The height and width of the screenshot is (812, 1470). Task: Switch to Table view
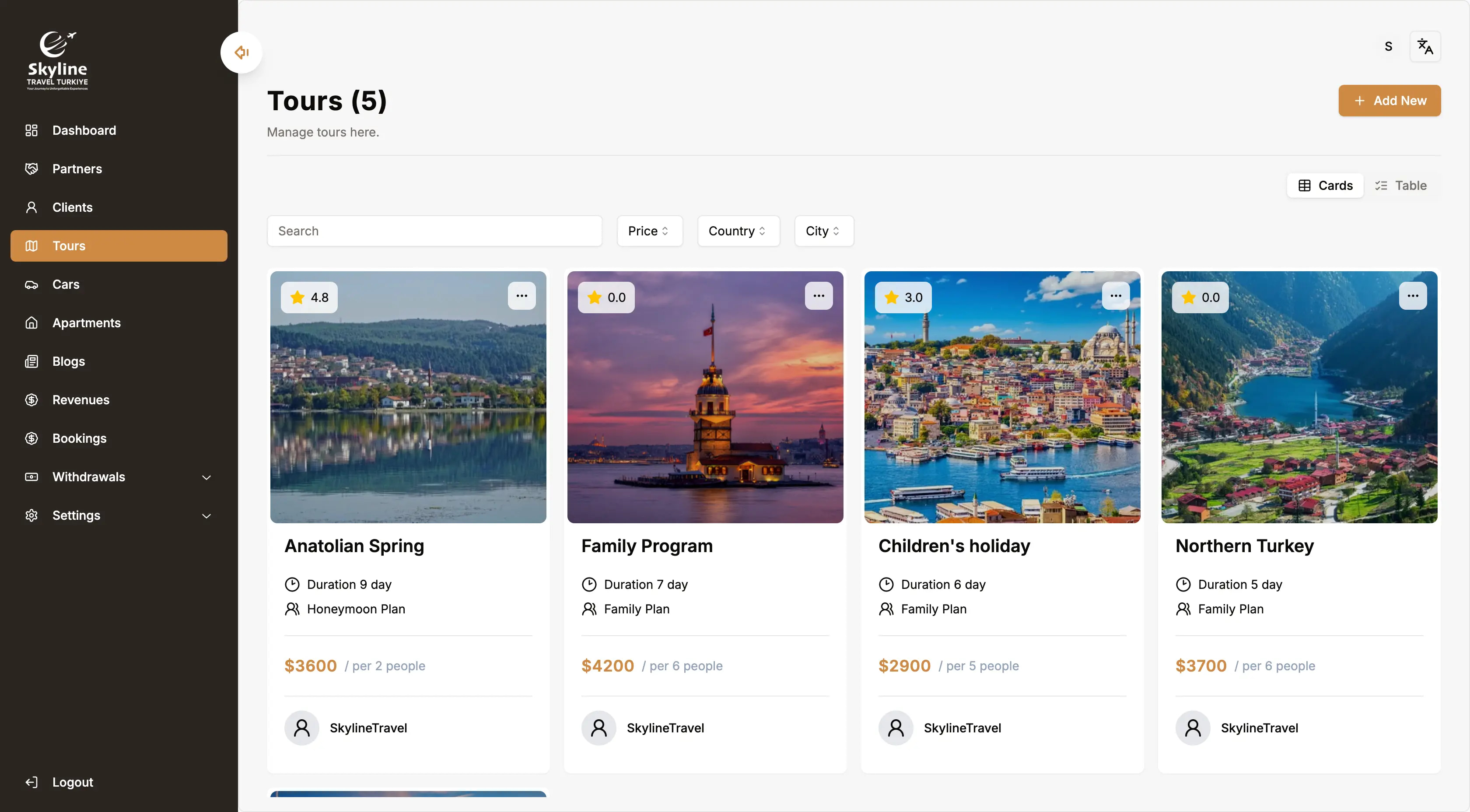[1401, 185]
